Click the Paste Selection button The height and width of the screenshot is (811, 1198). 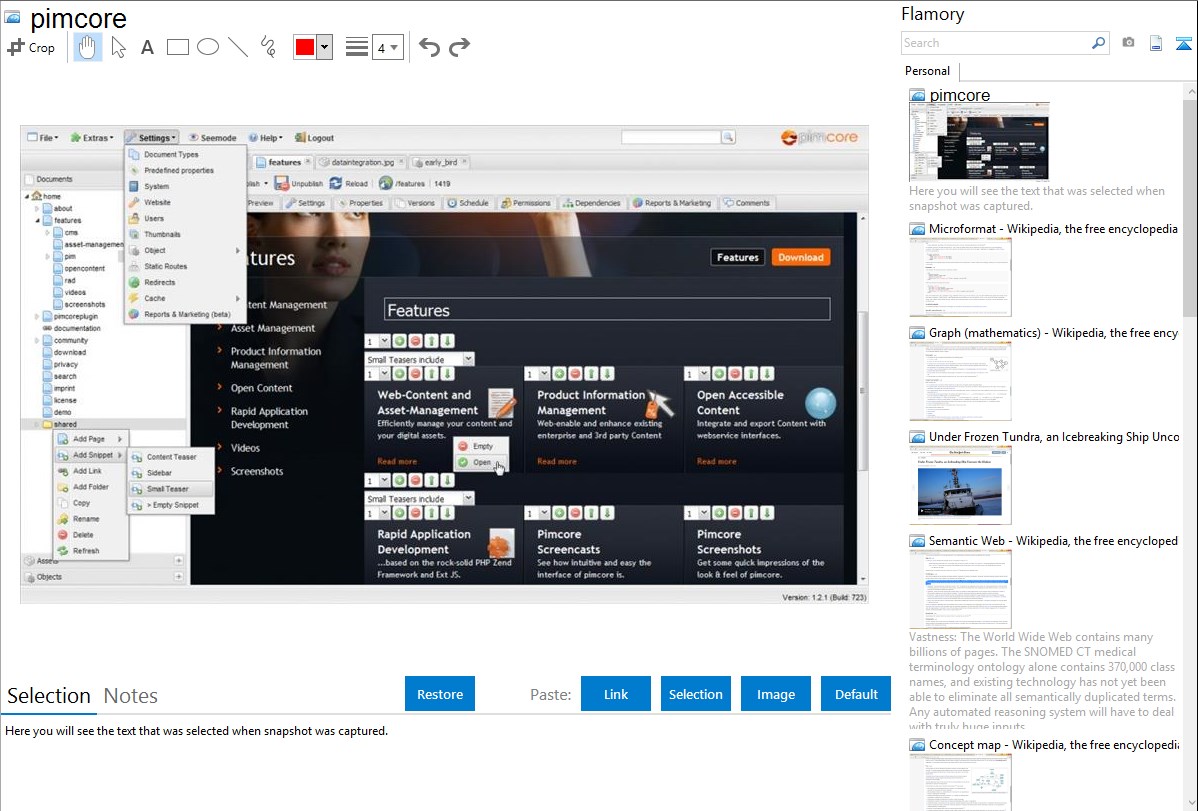click(x=695, y=693)
